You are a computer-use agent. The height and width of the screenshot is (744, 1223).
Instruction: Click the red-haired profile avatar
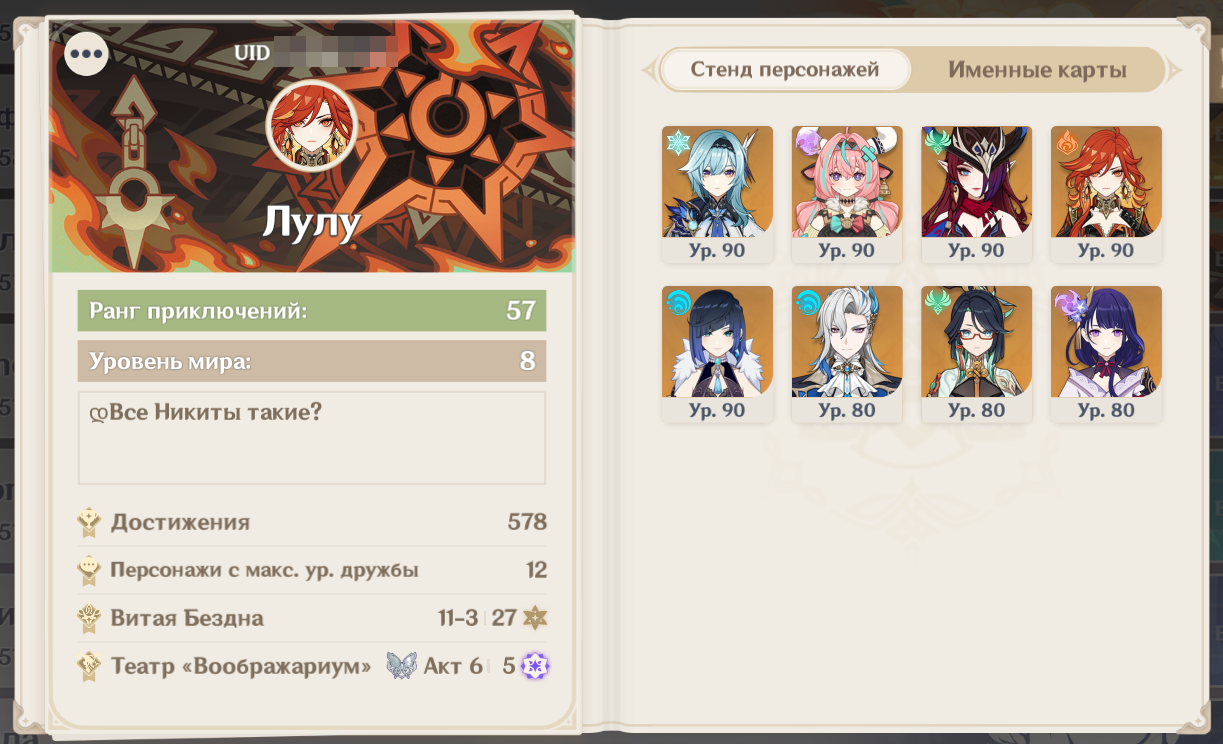(x=312, y=126)
